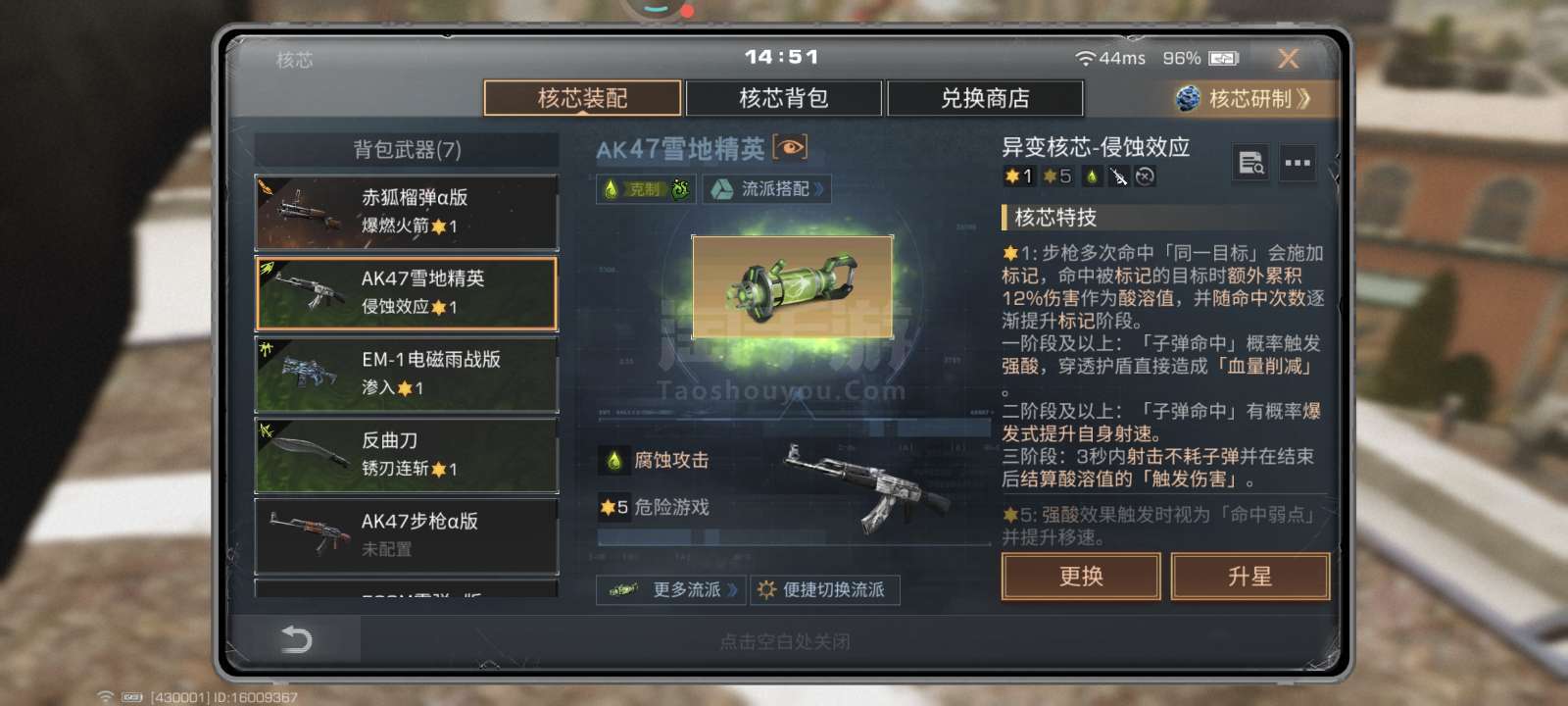
Task: Expand the 流派搭配 chevron
Action: (819, 189)
